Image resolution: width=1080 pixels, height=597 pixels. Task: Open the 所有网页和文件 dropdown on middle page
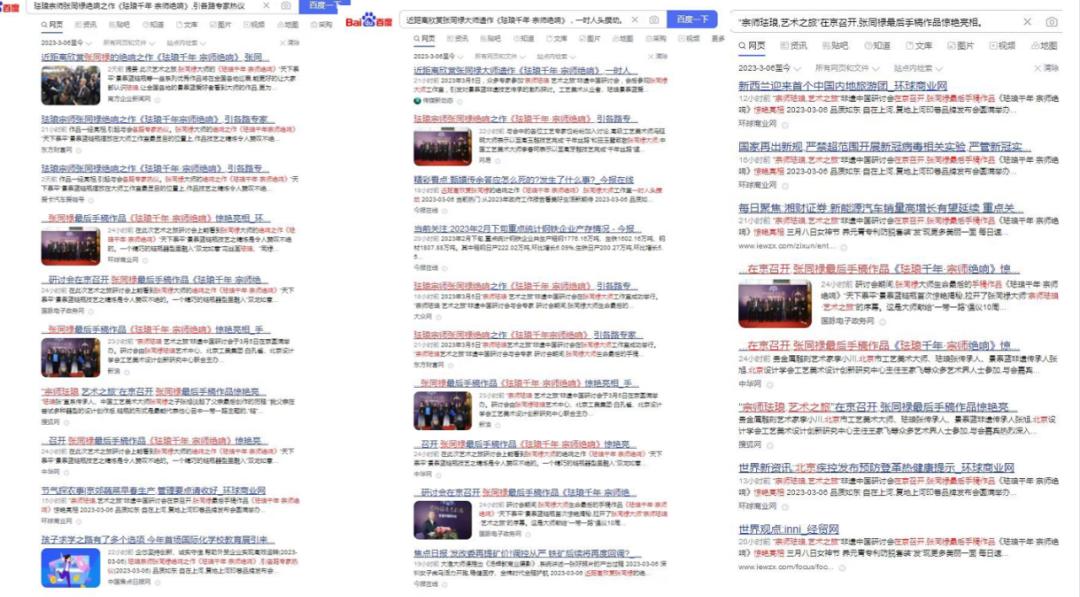pos(493,55)
